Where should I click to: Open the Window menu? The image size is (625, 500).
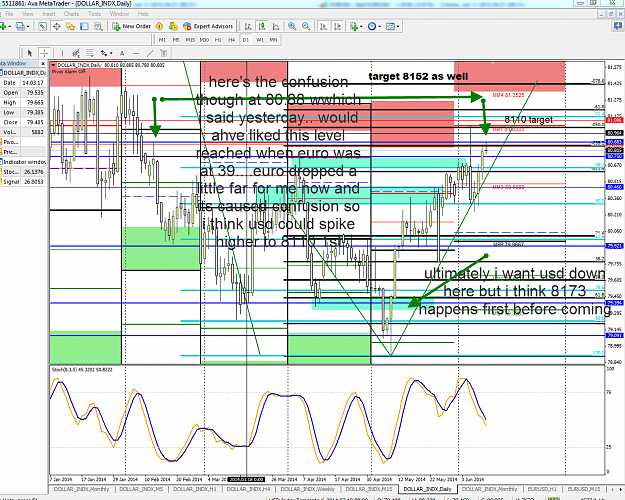tap(119, 14)
